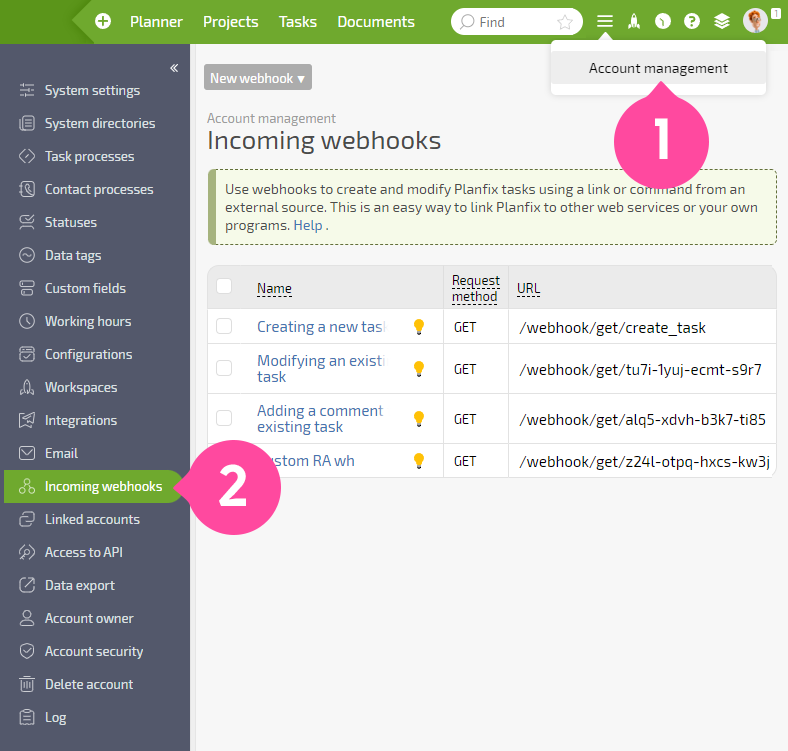Click the Integrations icon
Viewport: 788px width, 751px height.
point(27,420)
